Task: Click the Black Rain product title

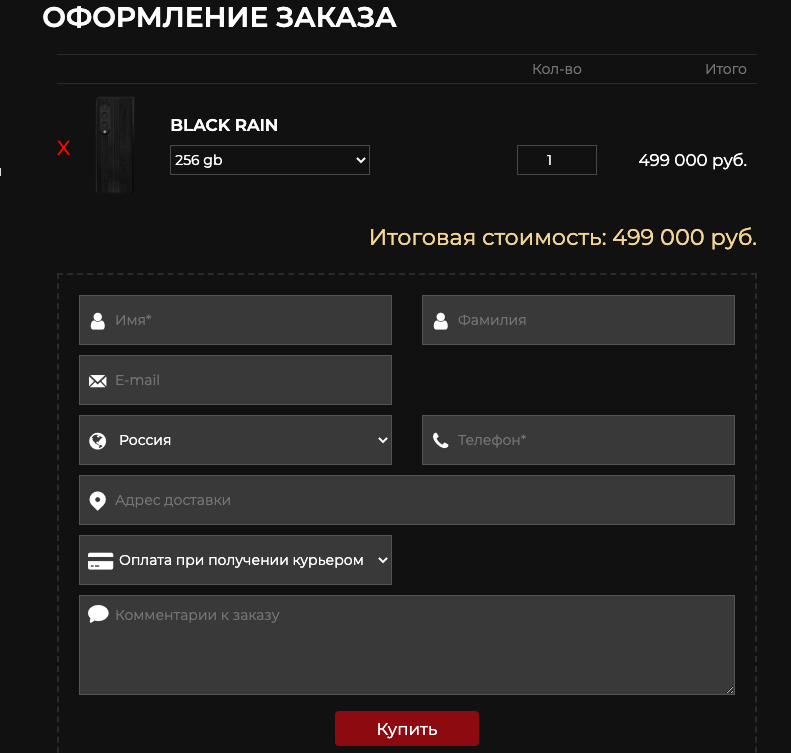Action: coord(224,126)
